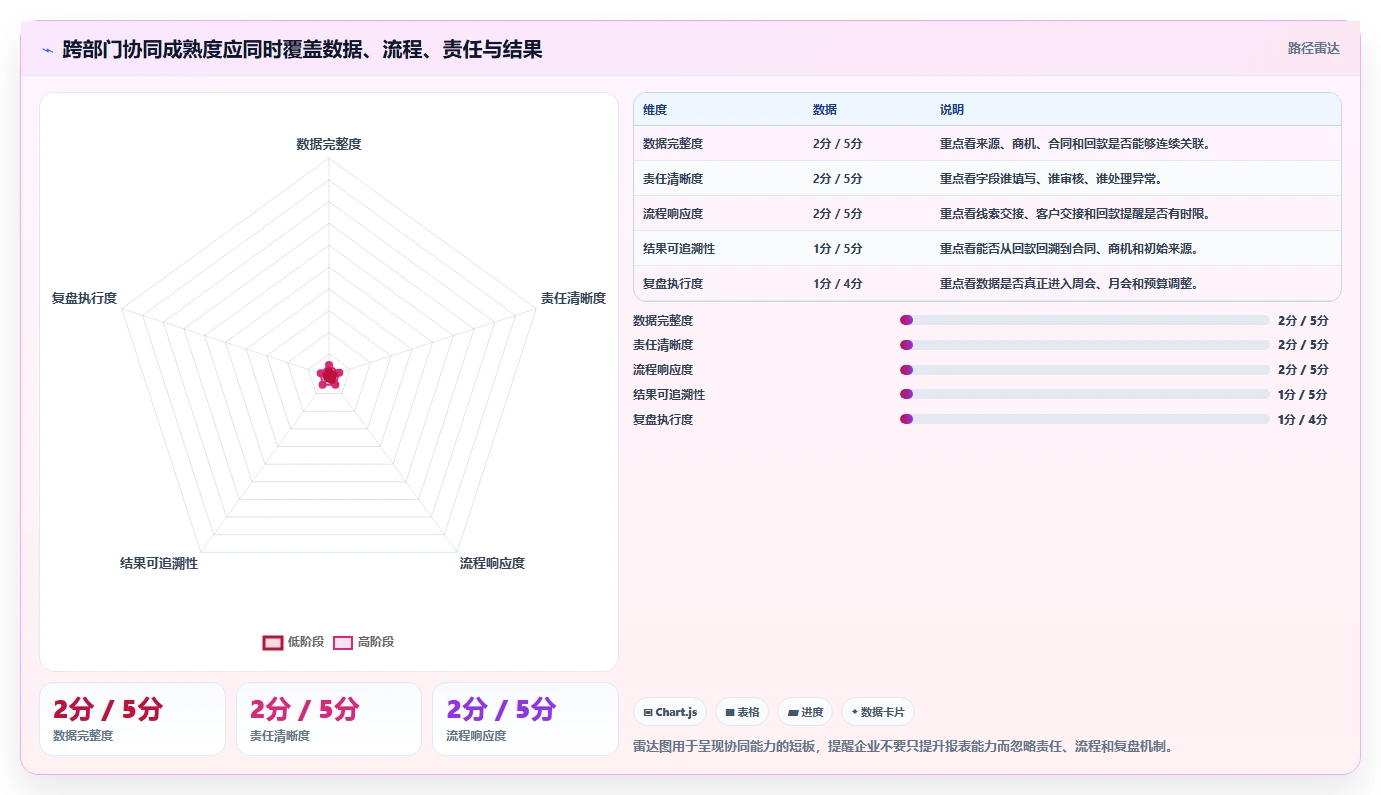Click the 1分 / 4分 table cell
This screenshot has height=795, width=1381.
tap(838, 284)
